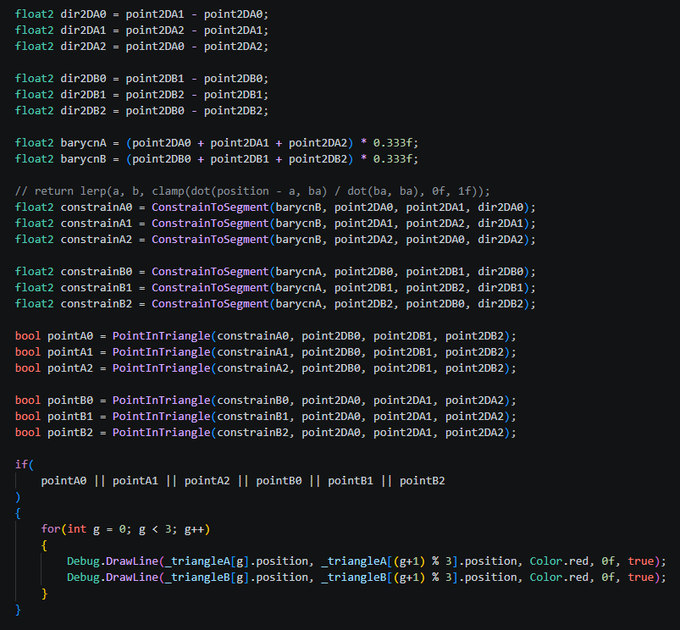Click dir2DA0 argument on the constrainA0 line
680x630 pixels.
click(500, 207)
